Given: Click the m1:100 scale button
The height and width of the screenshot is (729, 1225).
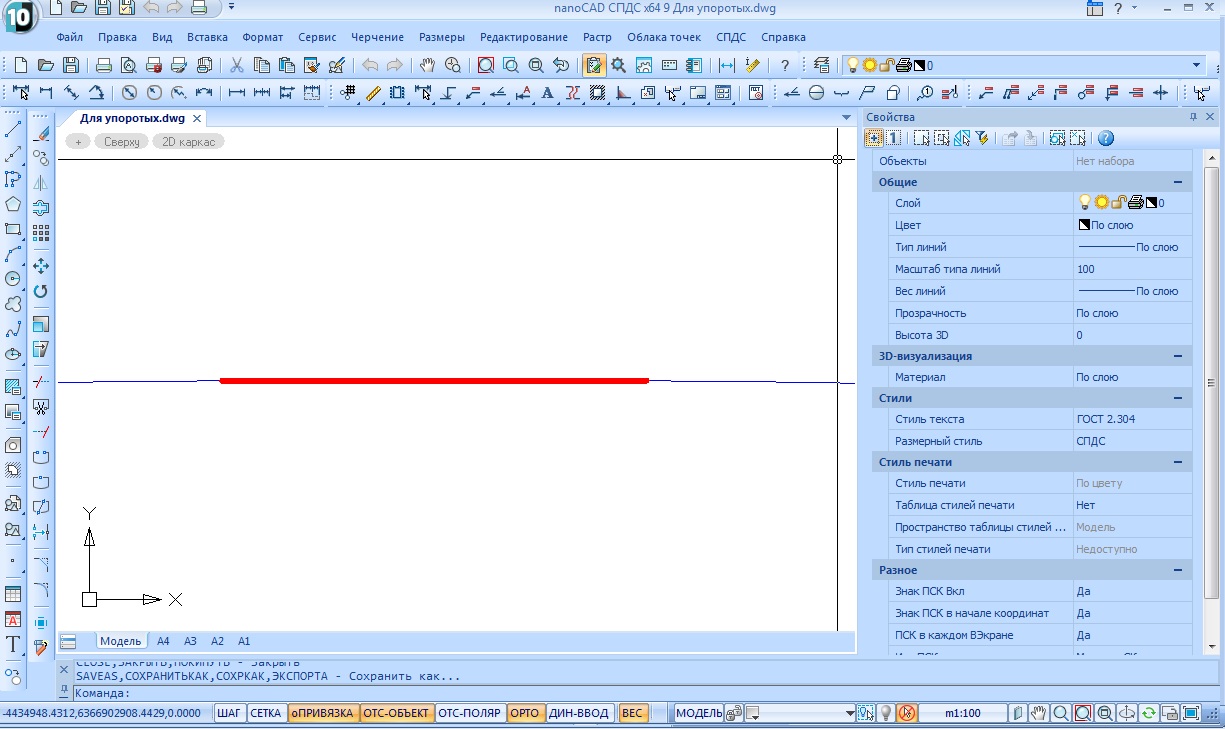Looking at the screenshot, I should click(963, 713).
